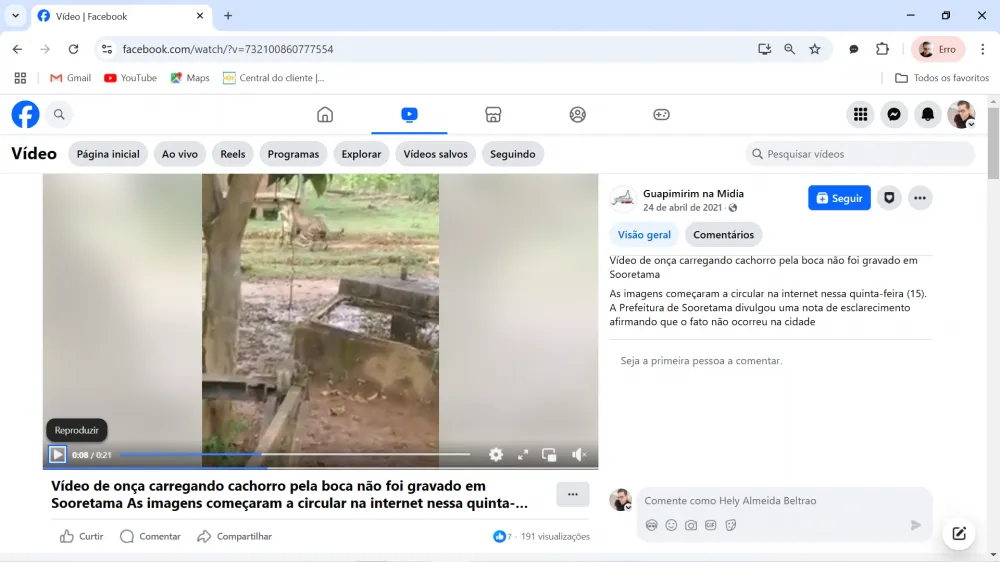The width and height of the screenshot is (1000, 562).
Task: Open the browser zoom magnifier icon
Action: (x=790, y=49)
